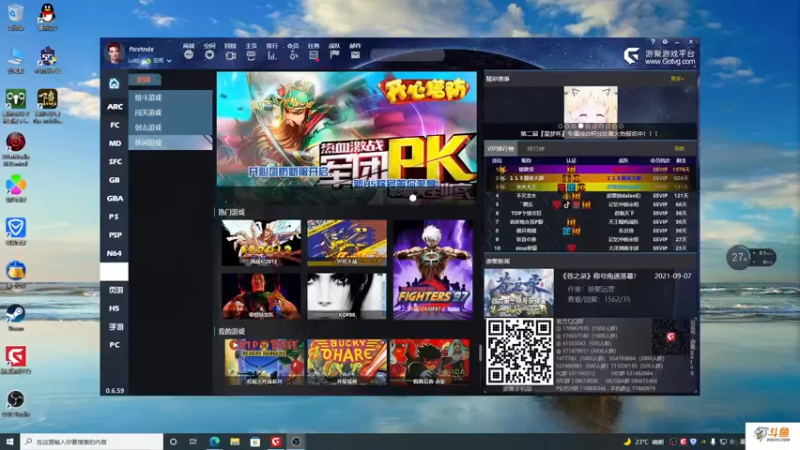Screen dimensions: 800x450
Task: Click rank 2 player 119 row
Action: (590, 178)
